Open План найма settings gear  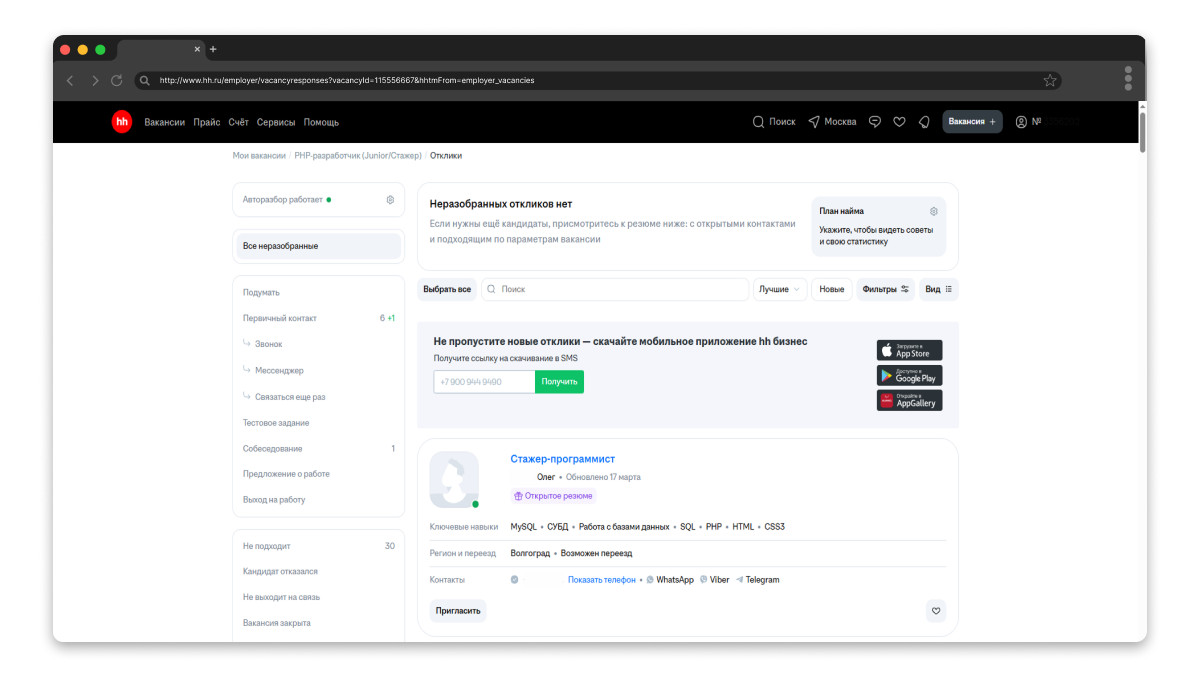click(933, 211)
